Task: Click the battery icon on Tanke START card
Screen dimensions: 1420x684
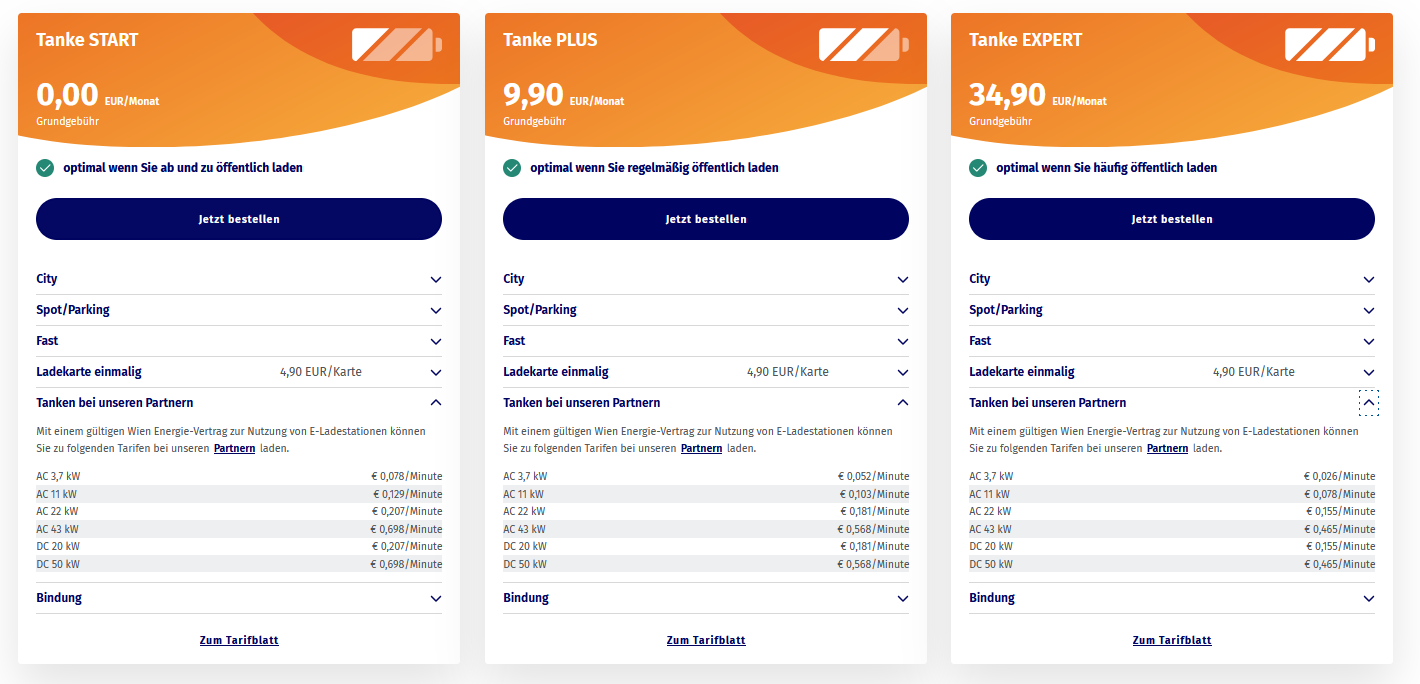Action: (x=396, y=45)
